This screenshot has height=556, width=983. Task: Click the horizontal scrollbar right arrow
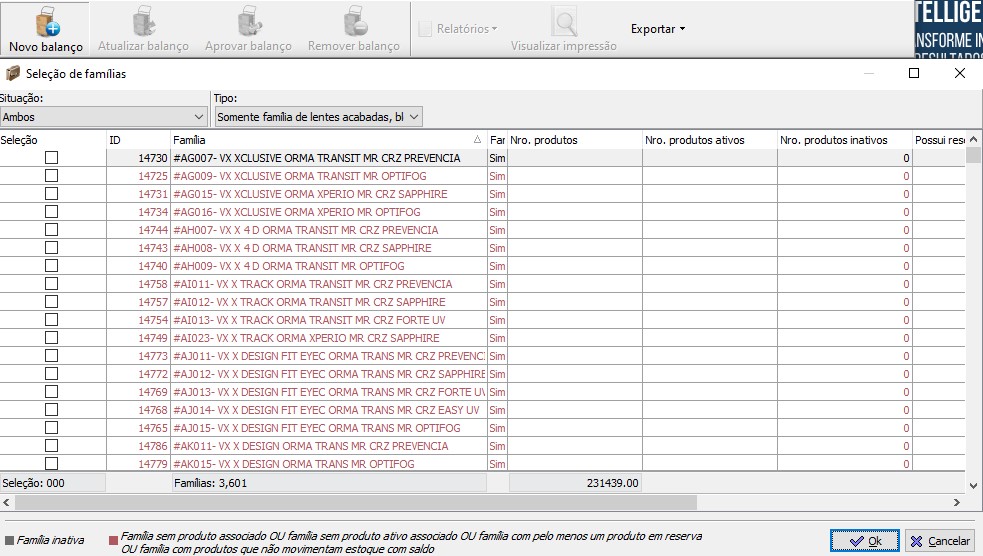(957, 502)
